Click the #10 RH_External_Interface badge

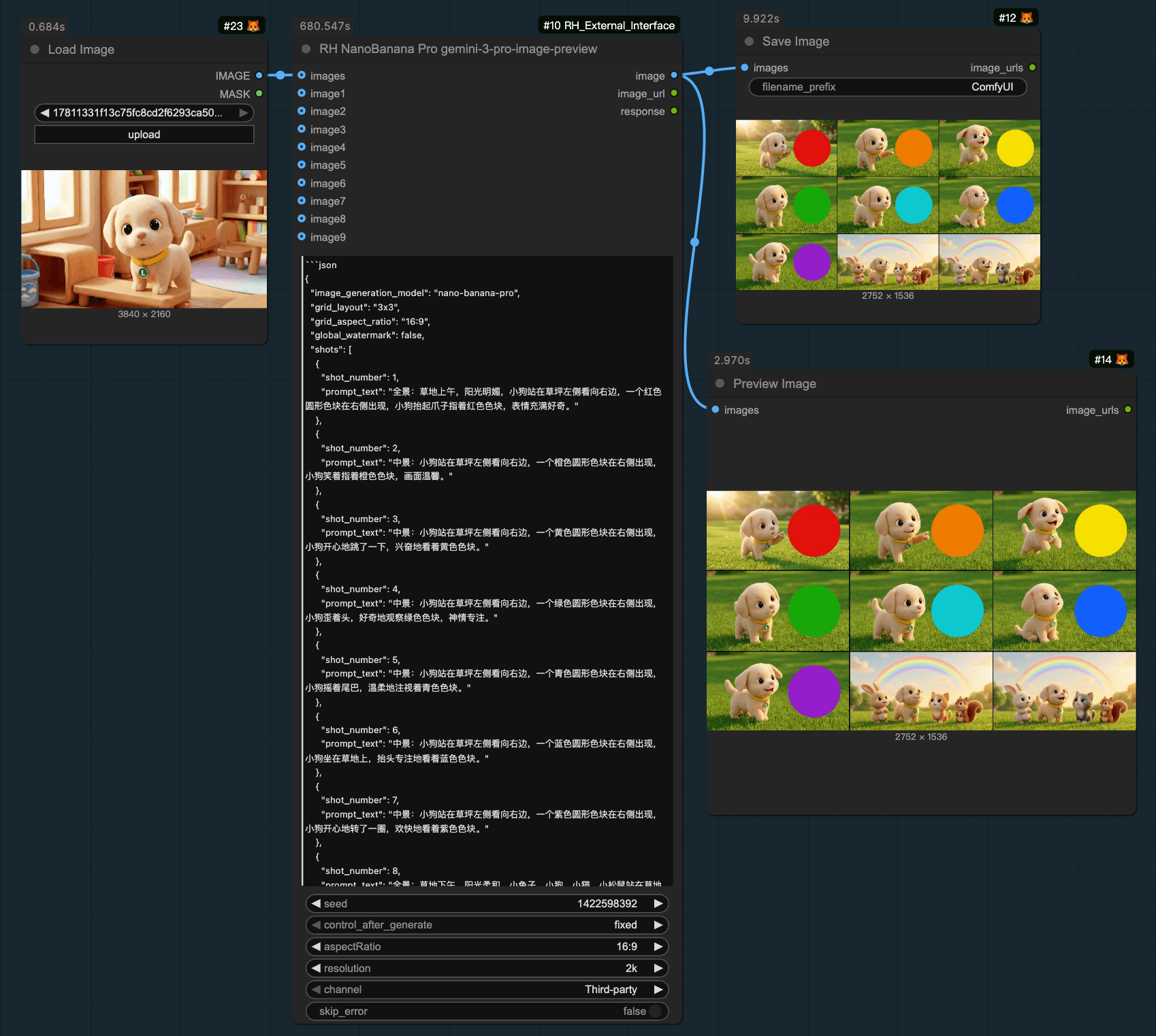click(609, 25)
